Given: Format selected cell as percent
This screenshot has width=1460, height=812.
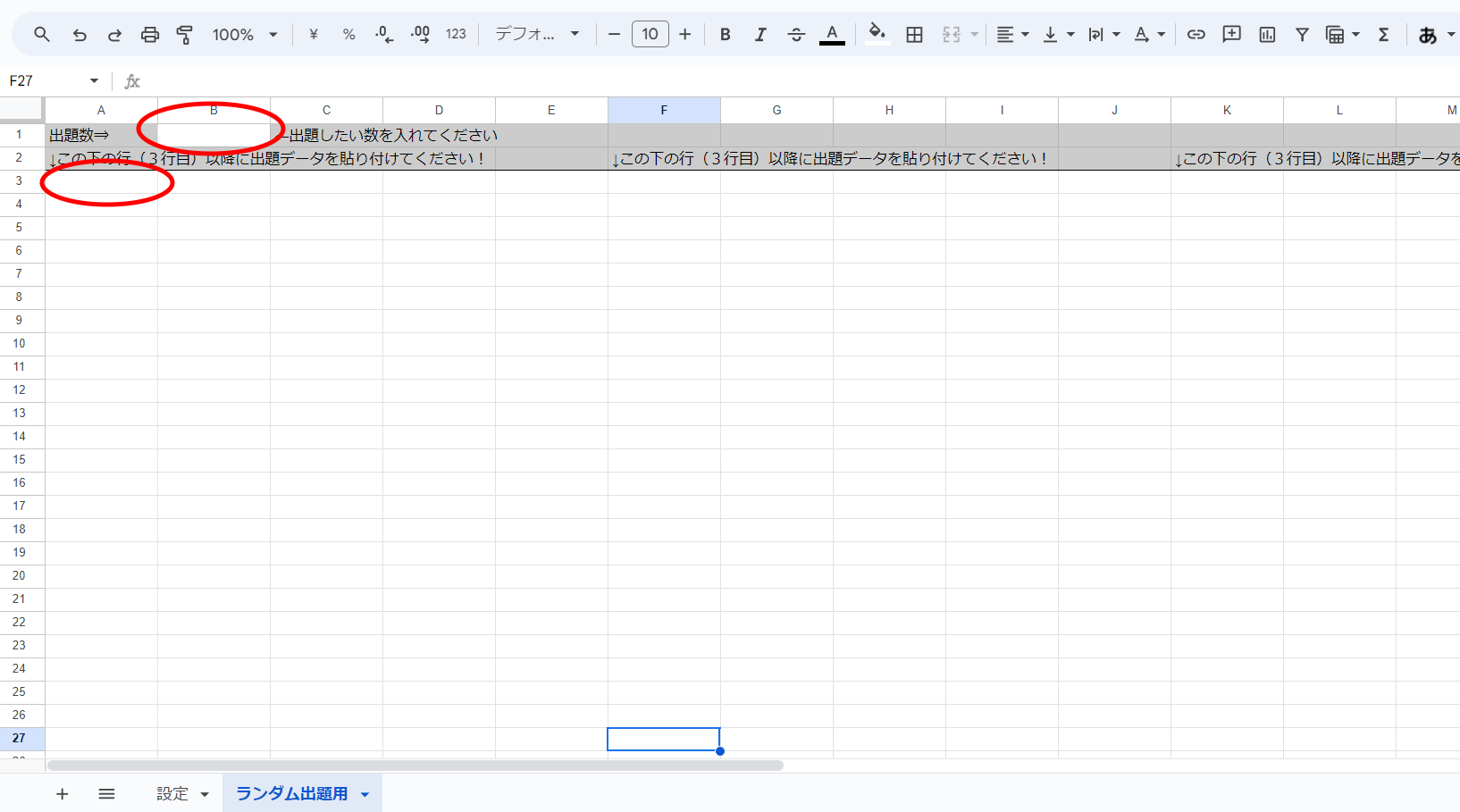Looking at the screenshot, I should click(349, 34).
